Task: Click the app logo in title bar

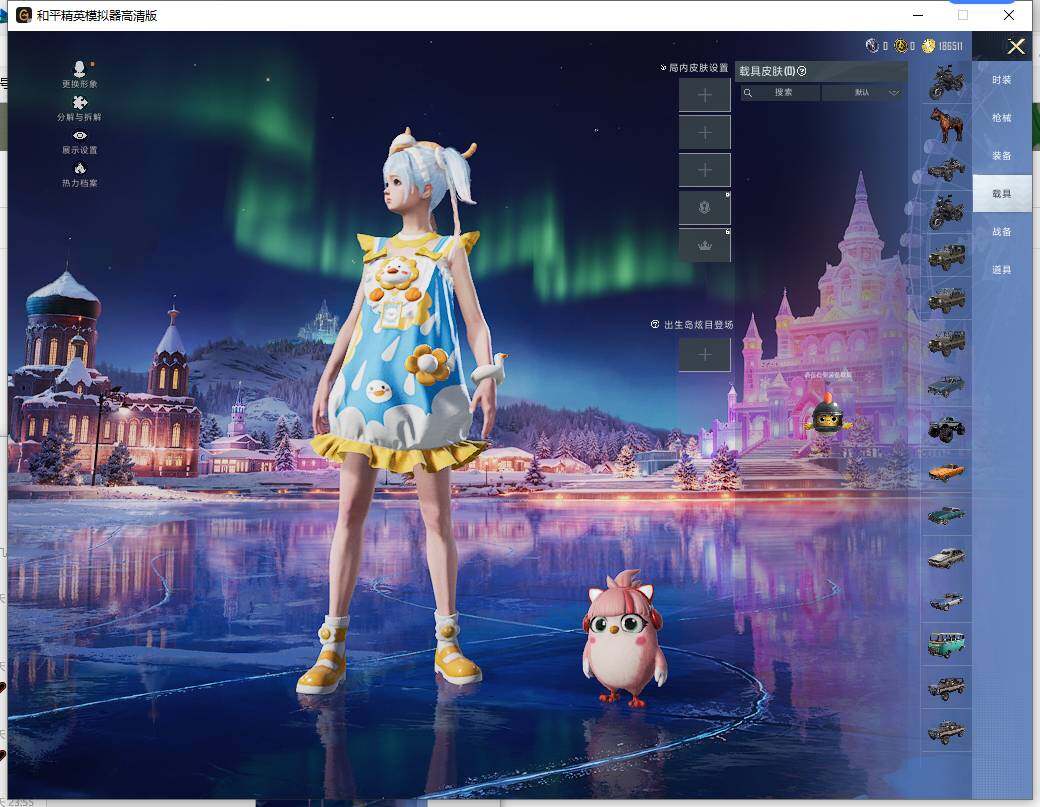Action: click(24, 15)
